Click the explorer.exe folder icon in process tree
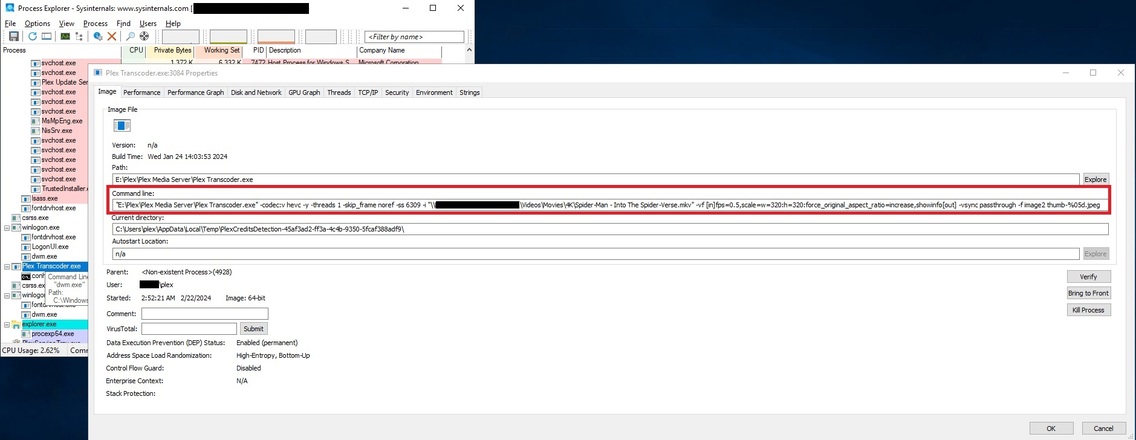 tap(16, 324)
